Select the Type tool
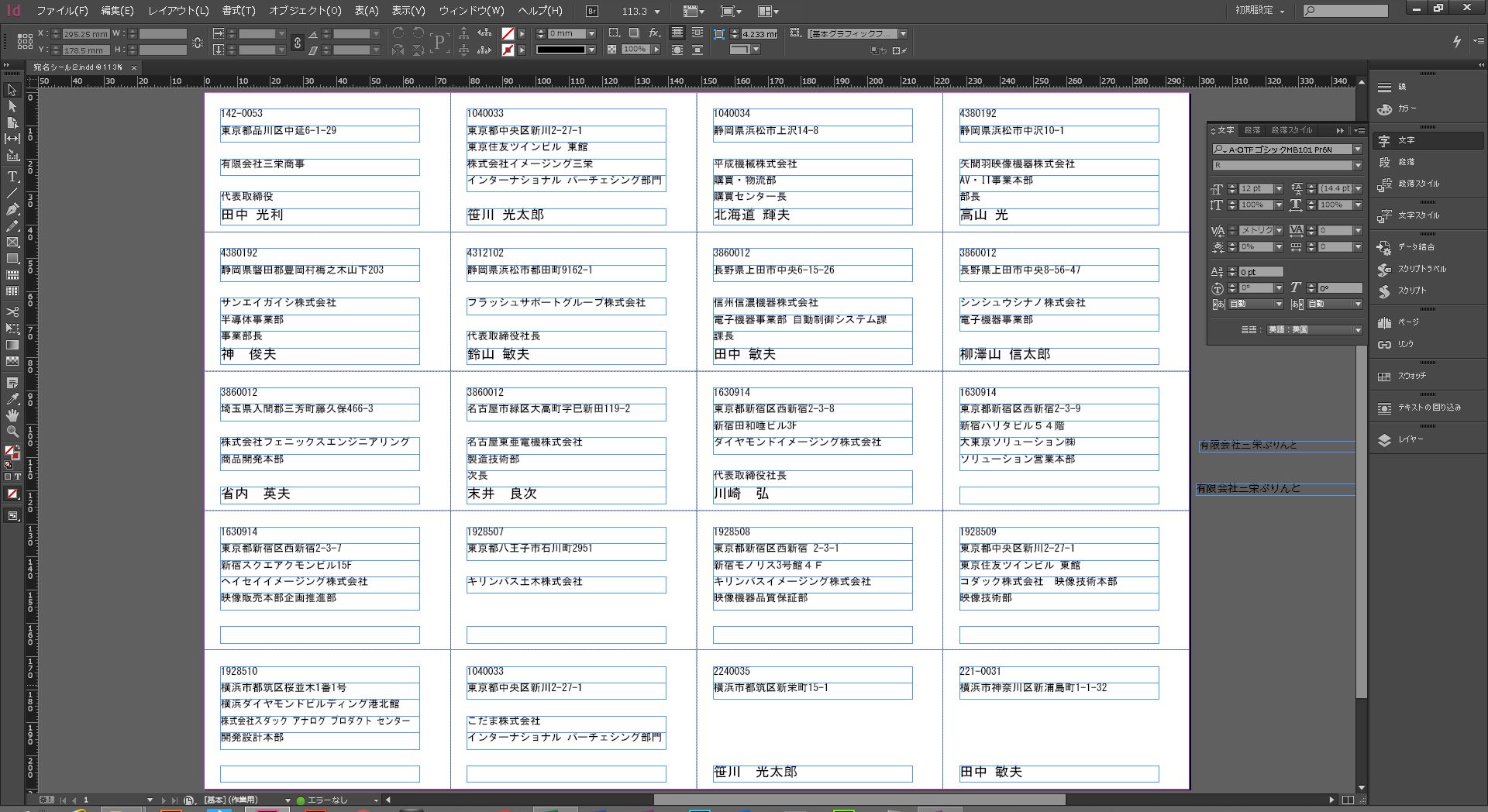 (12, 177)
